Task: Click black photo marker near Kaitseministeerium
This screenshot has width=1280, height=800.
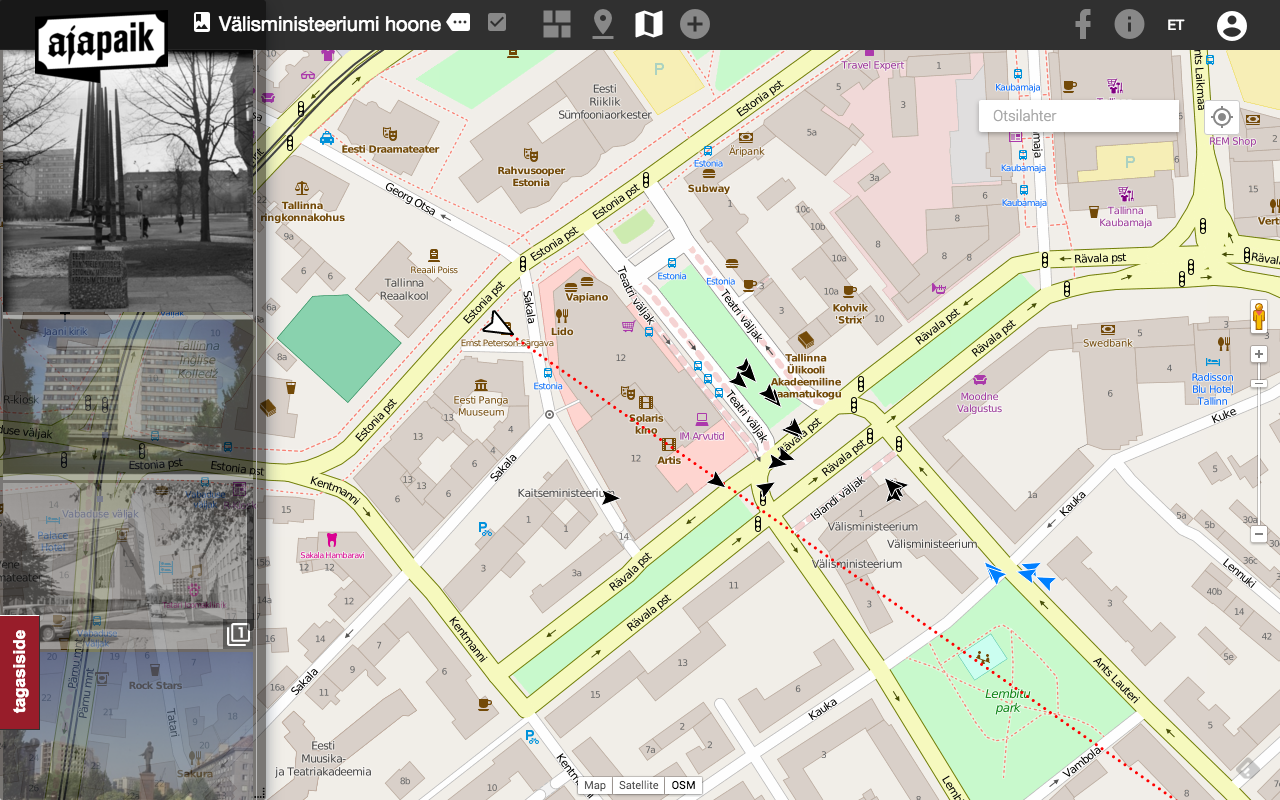Action: click(611, 497)
